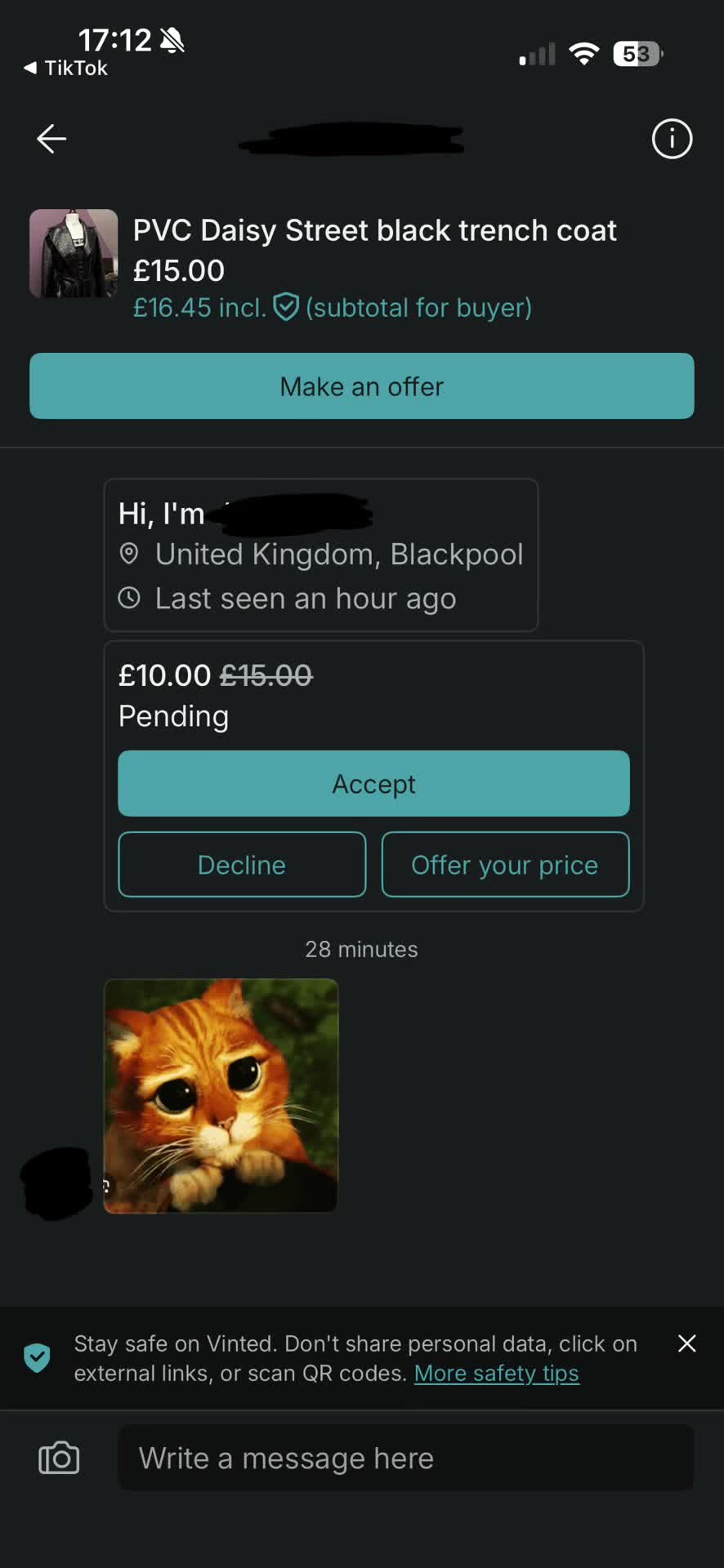Open the cat image message
Screen dimensions: 724x1568
pos(221,1096)
